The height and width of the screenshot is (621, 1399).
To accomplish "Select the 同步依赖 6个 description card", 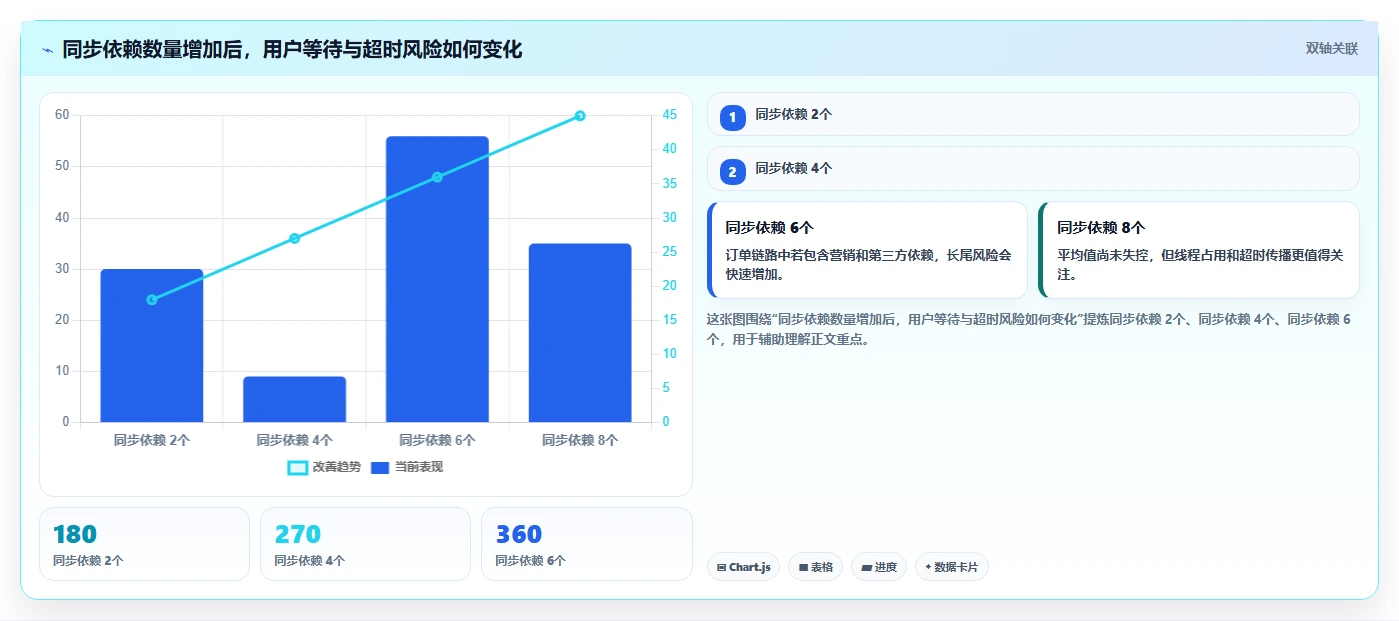I will (867, 250).
